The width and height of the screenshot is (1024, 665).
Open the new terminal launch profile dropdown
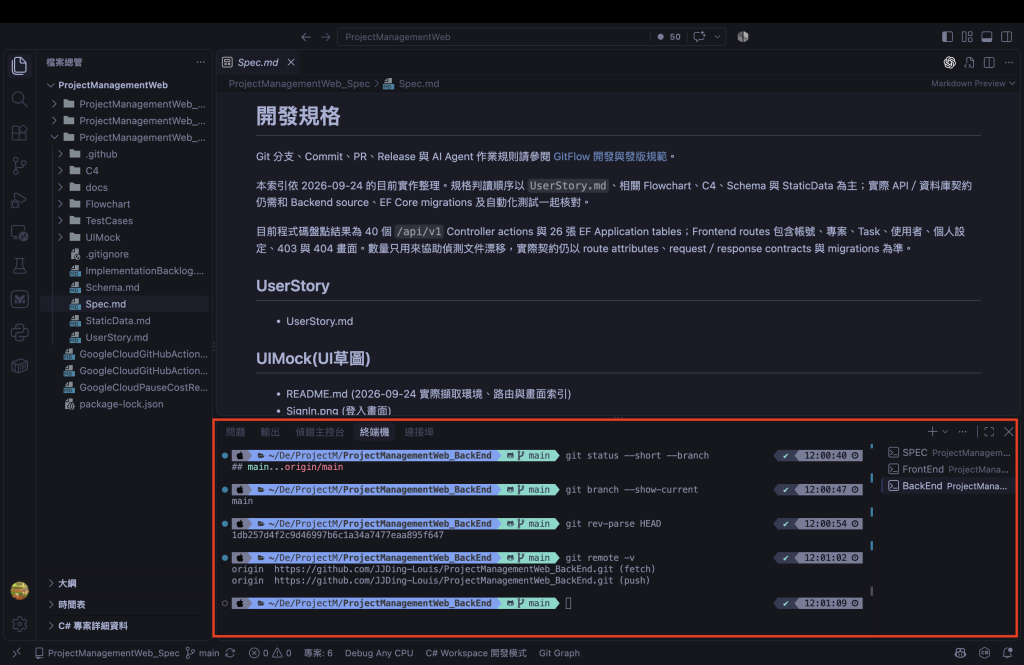point(945,432)
